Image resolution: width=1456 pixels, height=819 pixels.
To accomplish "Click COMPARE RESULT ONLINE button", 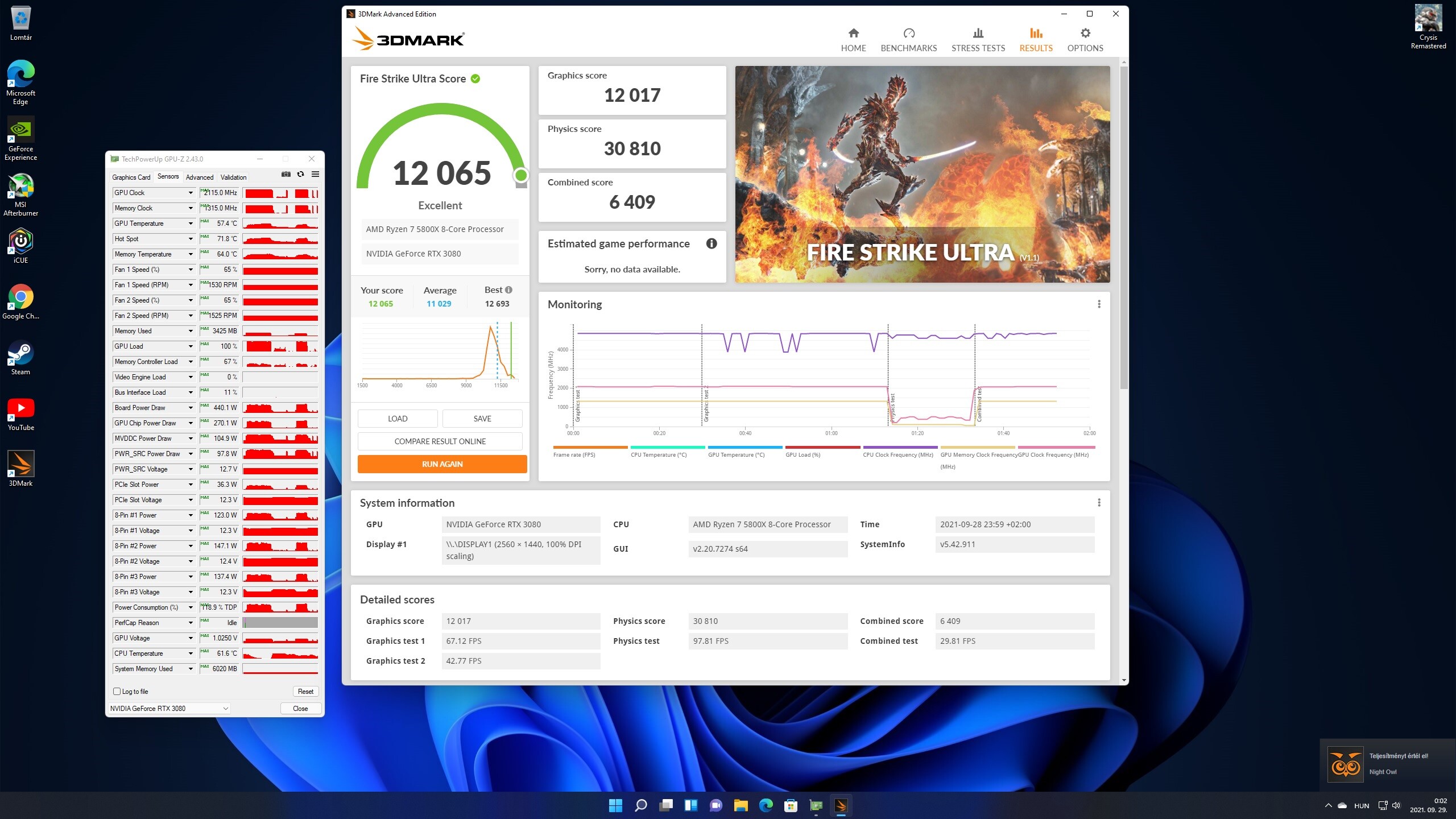I will (x=440, y=441).
